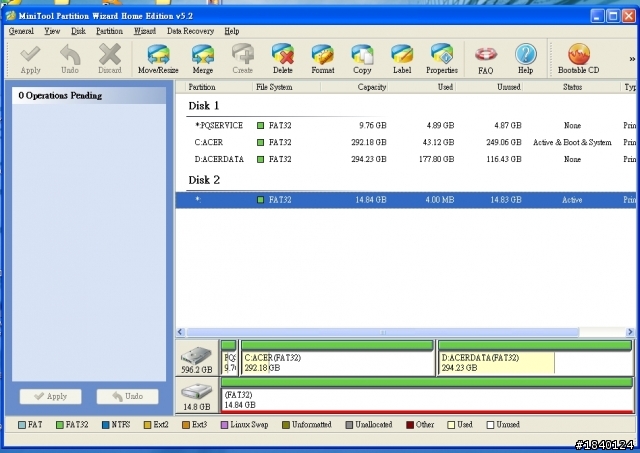
Task: Select the D:ACERDATA partition row
Action: (406, 159)
